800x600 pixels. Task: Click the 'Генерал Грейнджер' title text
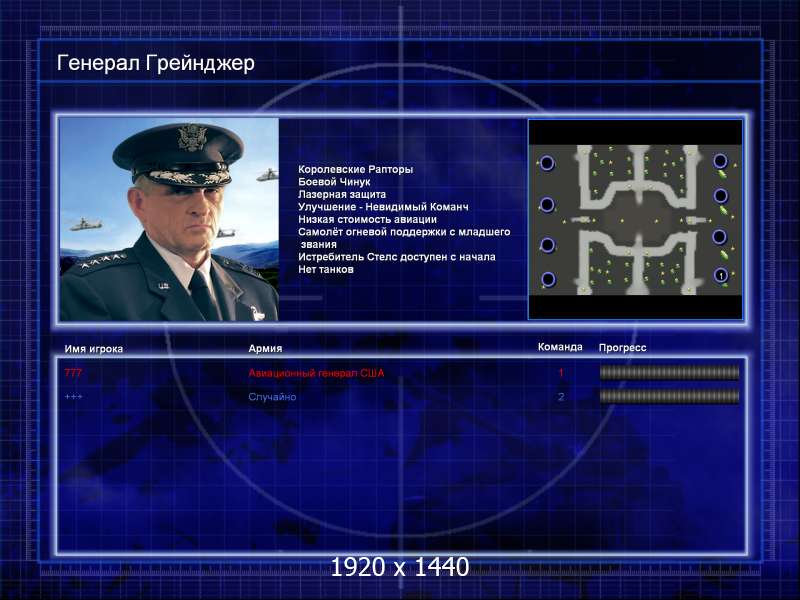pyautogui.click(x=156, y=63)
